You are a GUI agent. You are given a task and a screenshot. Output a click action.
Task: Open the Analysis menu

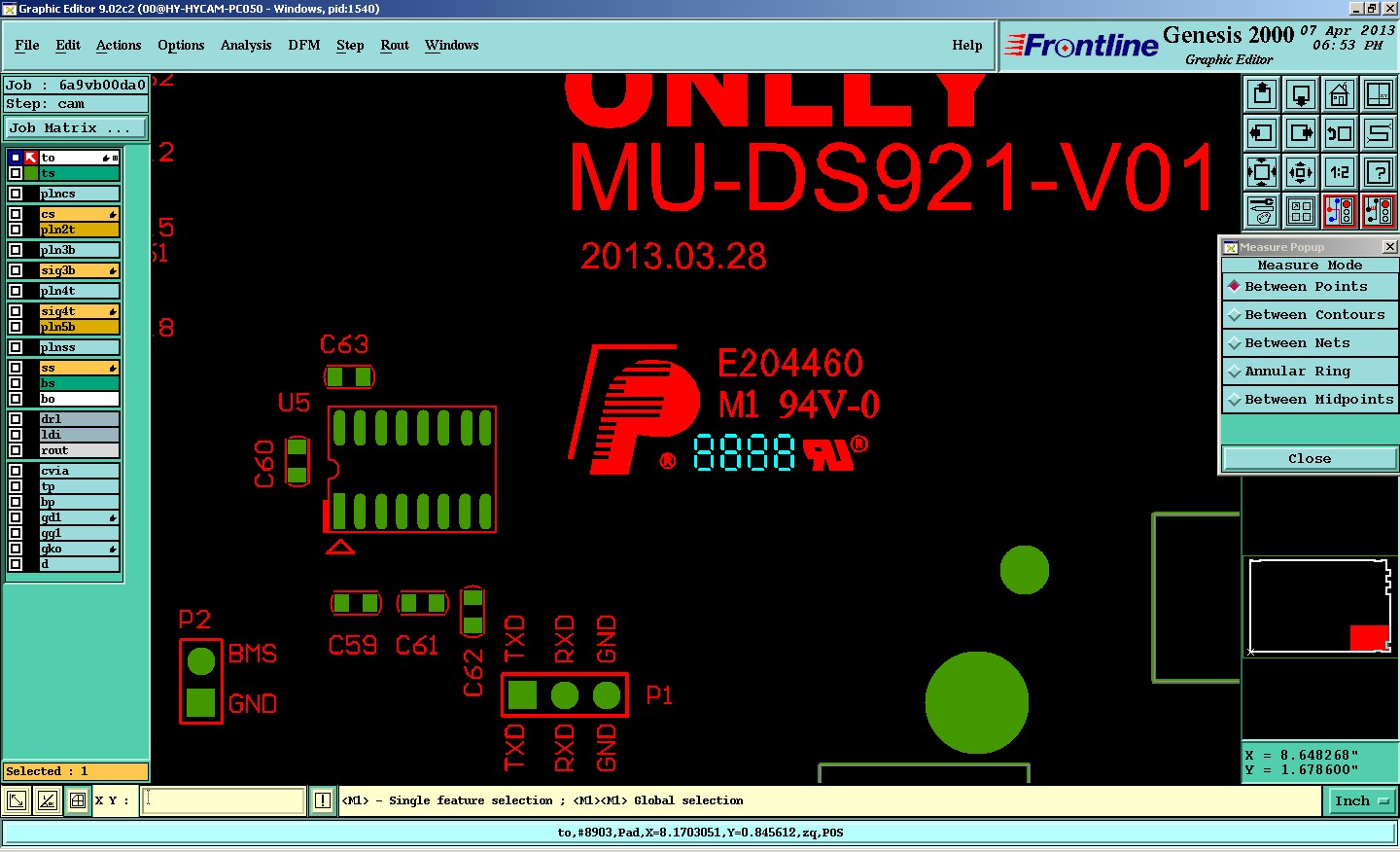click(246, 46)
